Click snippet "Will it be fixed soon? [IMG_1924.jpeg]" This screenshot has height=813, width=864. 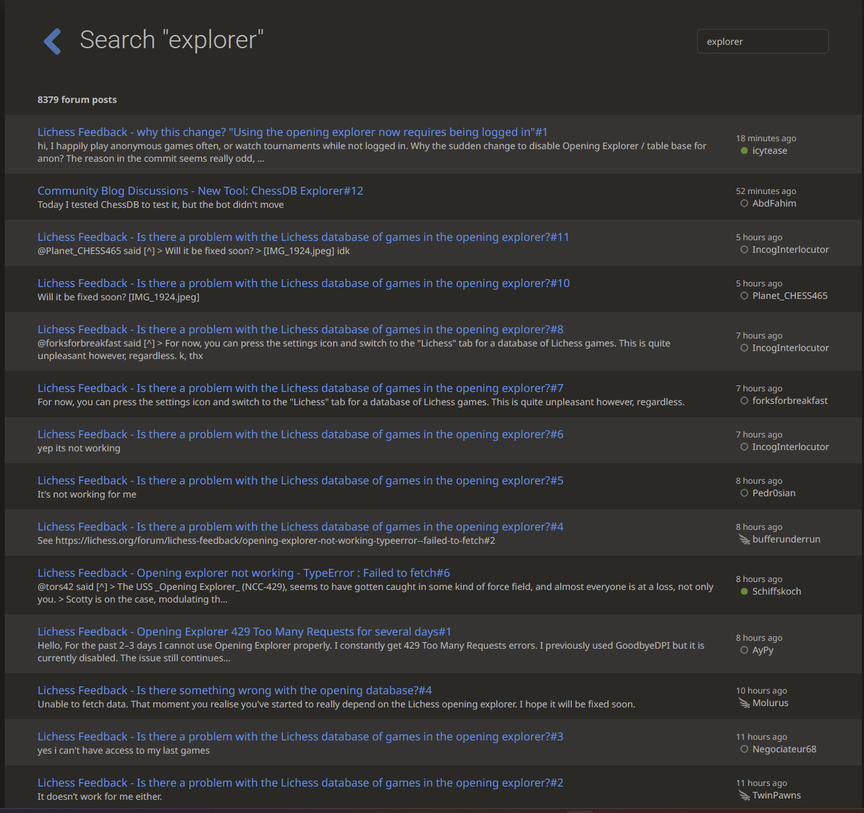(x=118, y=297)
